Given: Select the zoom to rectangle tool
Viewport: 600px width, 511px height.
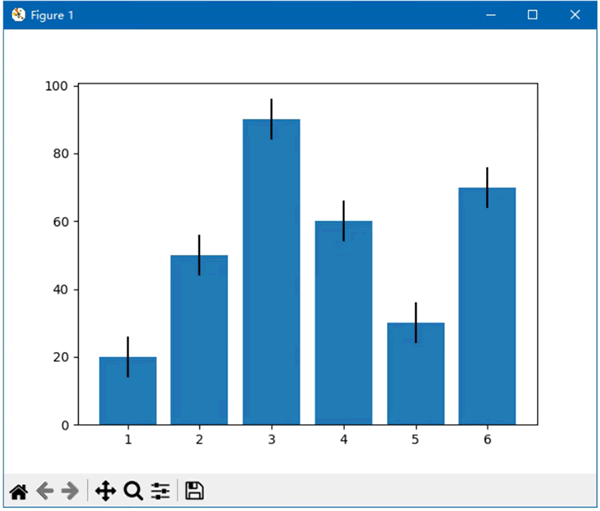Looking at the screenshot, I should coord(134,491).
